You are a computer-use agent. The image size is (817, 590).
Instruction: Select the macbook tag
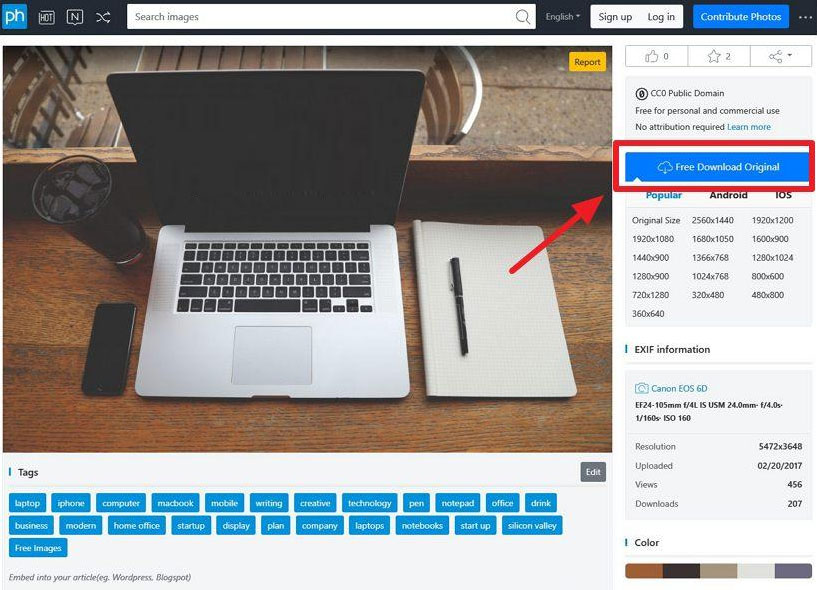coord(175,503)
